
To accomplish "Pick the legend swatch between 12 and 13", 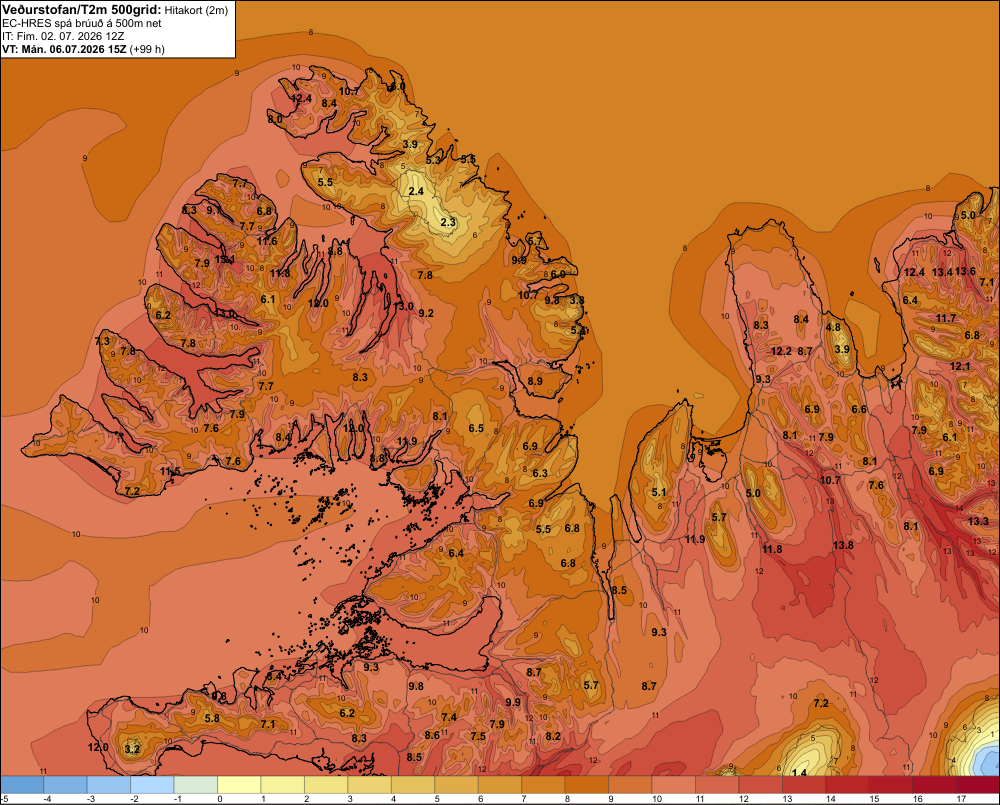I will 761,785.
